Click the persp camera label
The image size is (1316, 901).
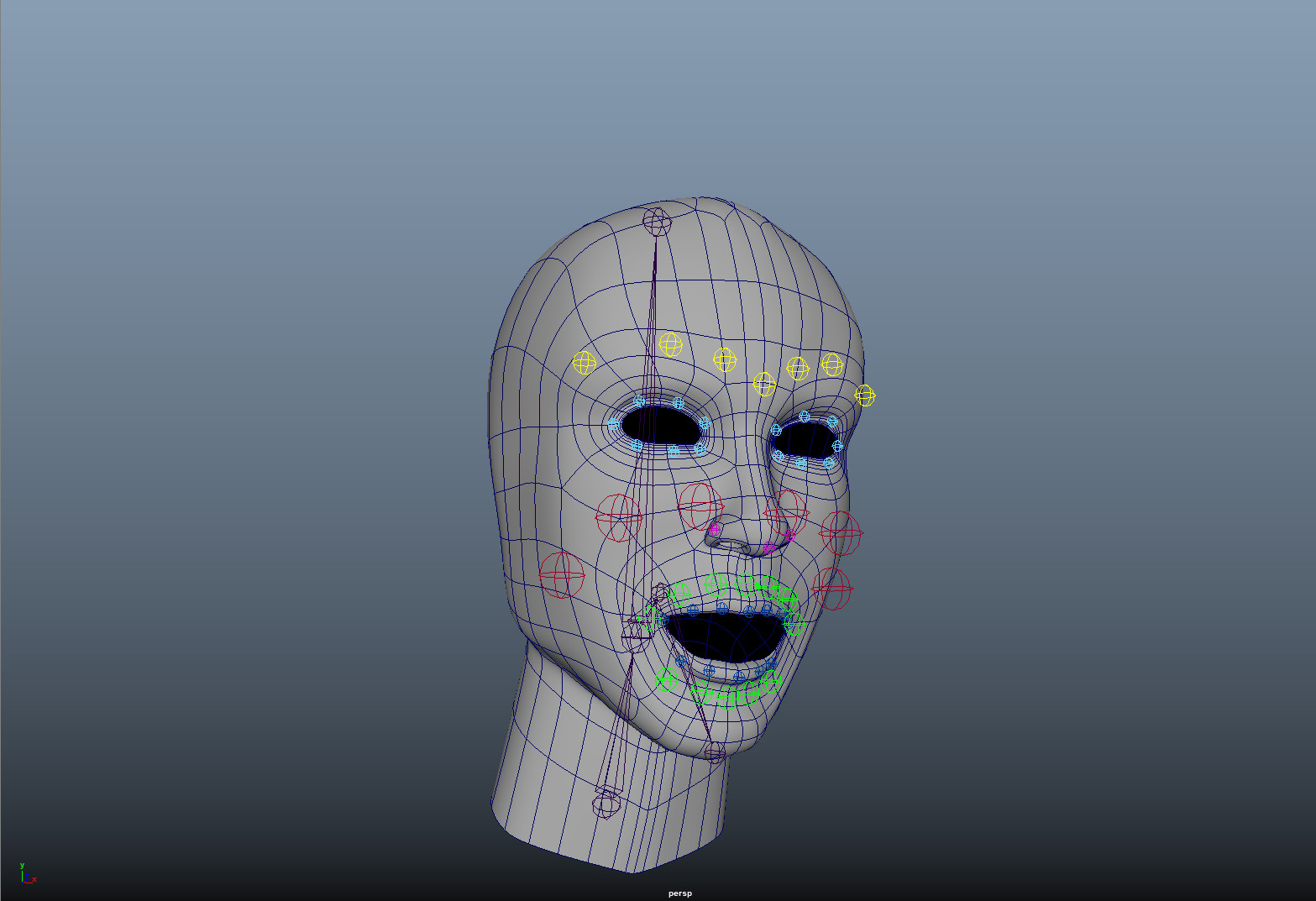[x=679, y=893]
